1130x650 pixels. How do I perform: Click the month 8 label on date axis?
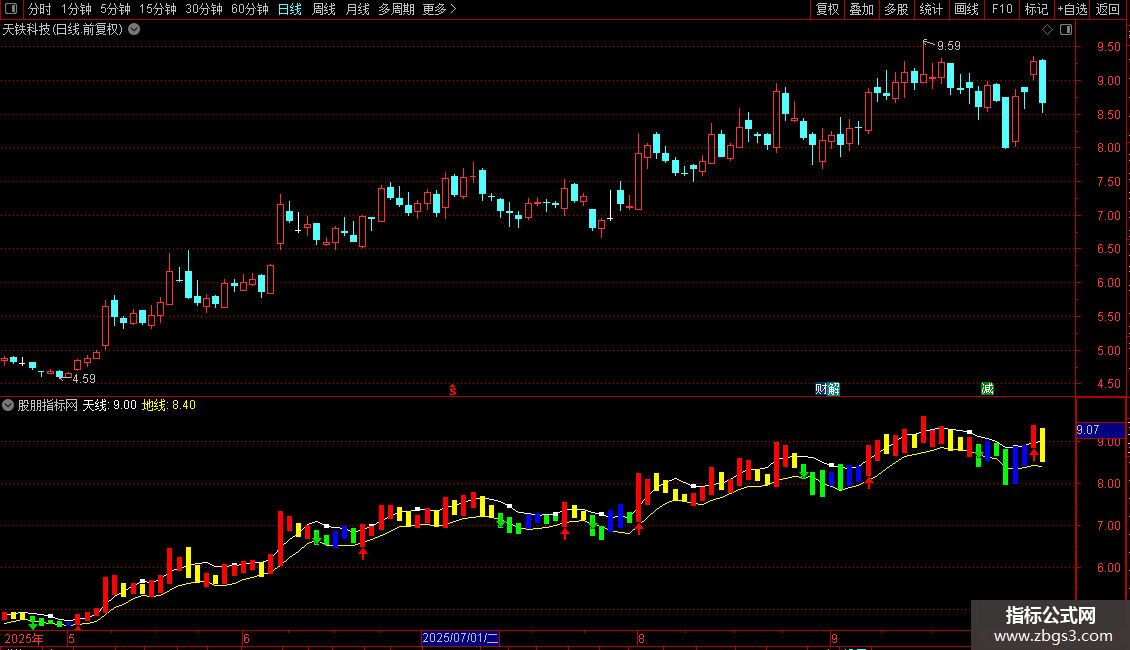click(641, 638)
